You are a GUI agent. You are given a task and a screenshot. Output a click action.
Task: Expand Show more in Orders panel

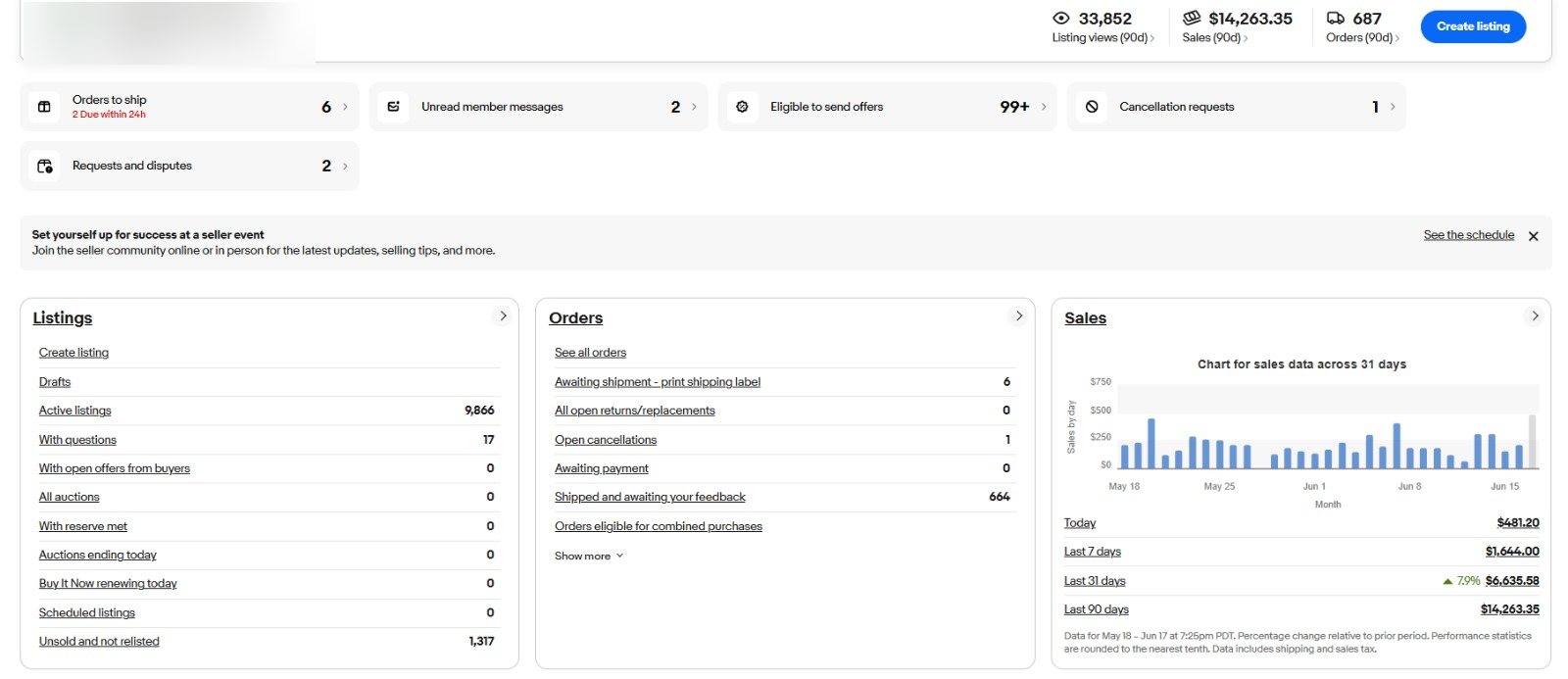pyautogui.click(x=589, y=556)
